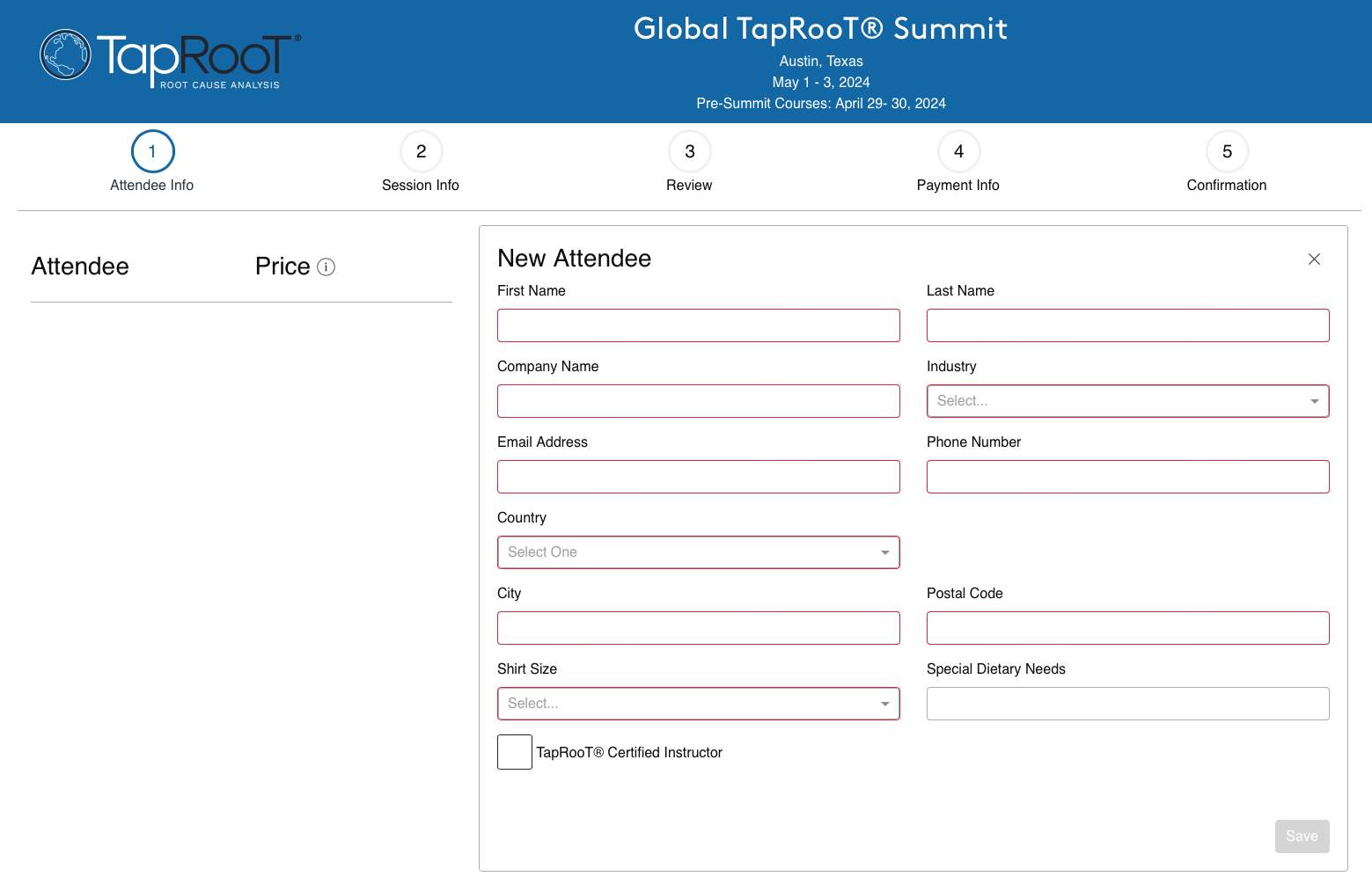Open the Shirt Size dropdown
Image resolution: width=1372 pixels, height=891 pixels.
[698, 704]
